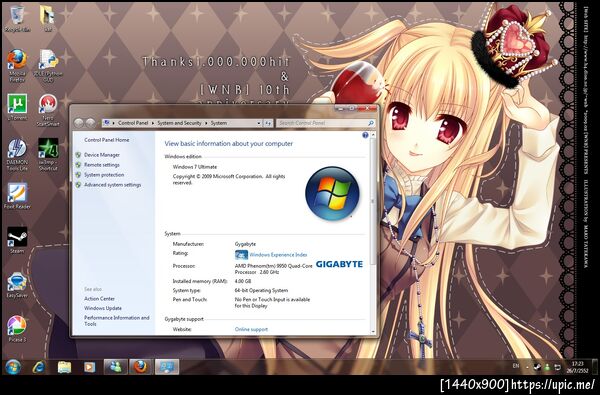Launch the uTorrent desktop shortcut
The height and width of the screenshot is (395, 600).
(17, 107)
